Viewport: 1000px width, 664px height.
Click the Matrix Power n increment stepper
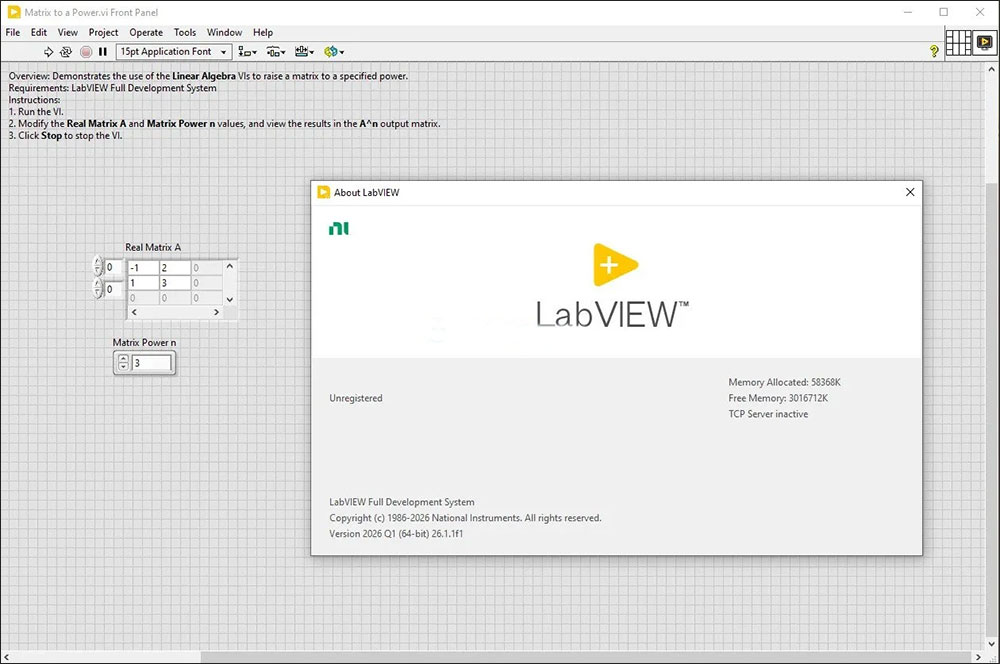click(x=124, y=359)
